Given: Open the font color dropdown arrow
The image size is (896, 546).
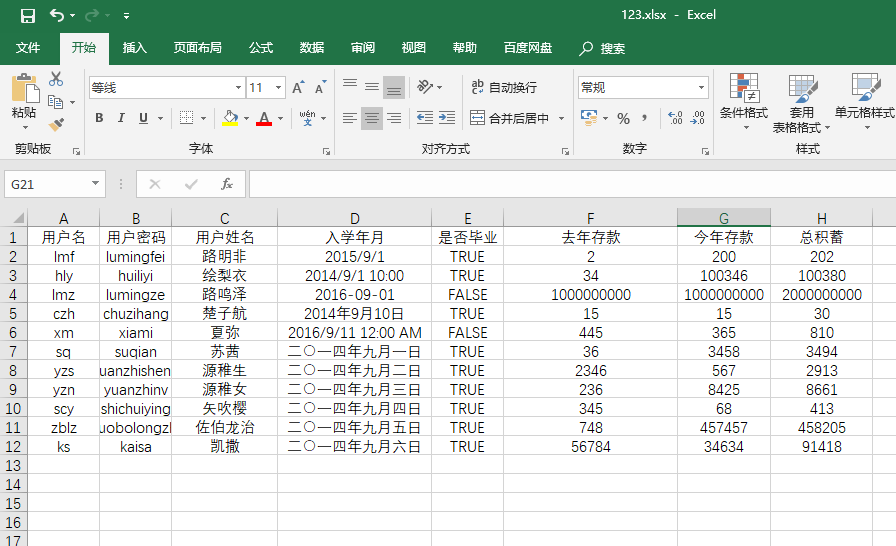Looking at the screenshot, I should tap(281, 118).
